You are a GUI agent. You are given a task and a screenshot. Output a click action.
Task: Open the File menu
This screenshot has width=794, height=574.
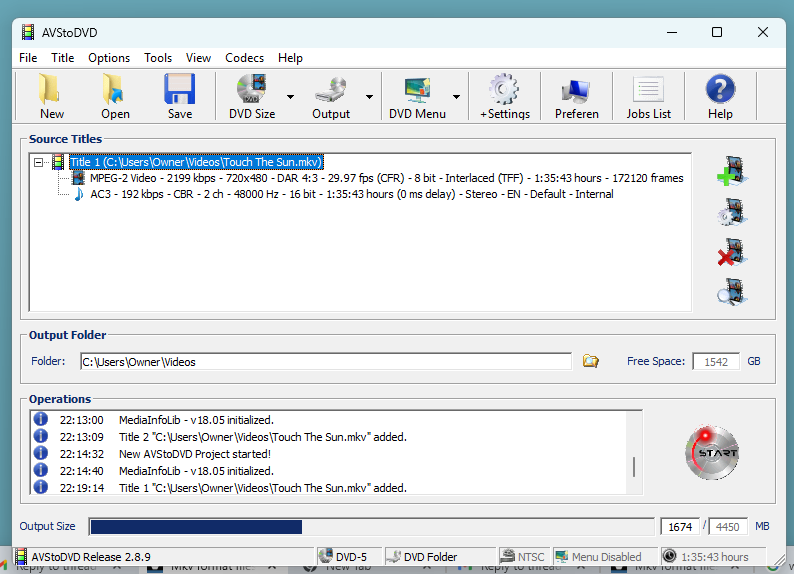tap(28, 58)
